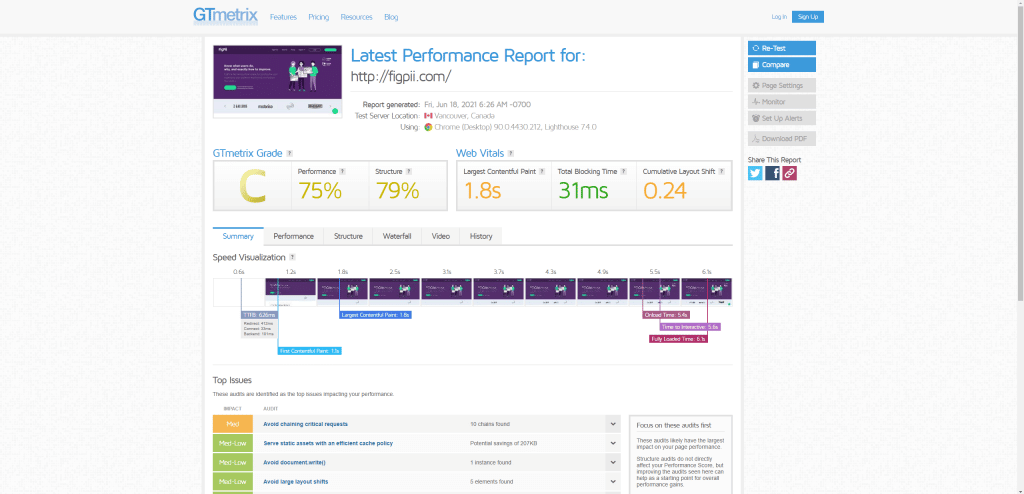Share report on Facebook icon
1024x494 pixels.
773,173
